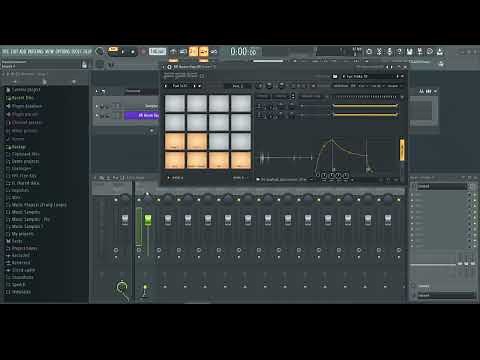480x360 pixels.
Task: Click the second orange-highlighted toolbar icon
Action: tap(203, 51)
